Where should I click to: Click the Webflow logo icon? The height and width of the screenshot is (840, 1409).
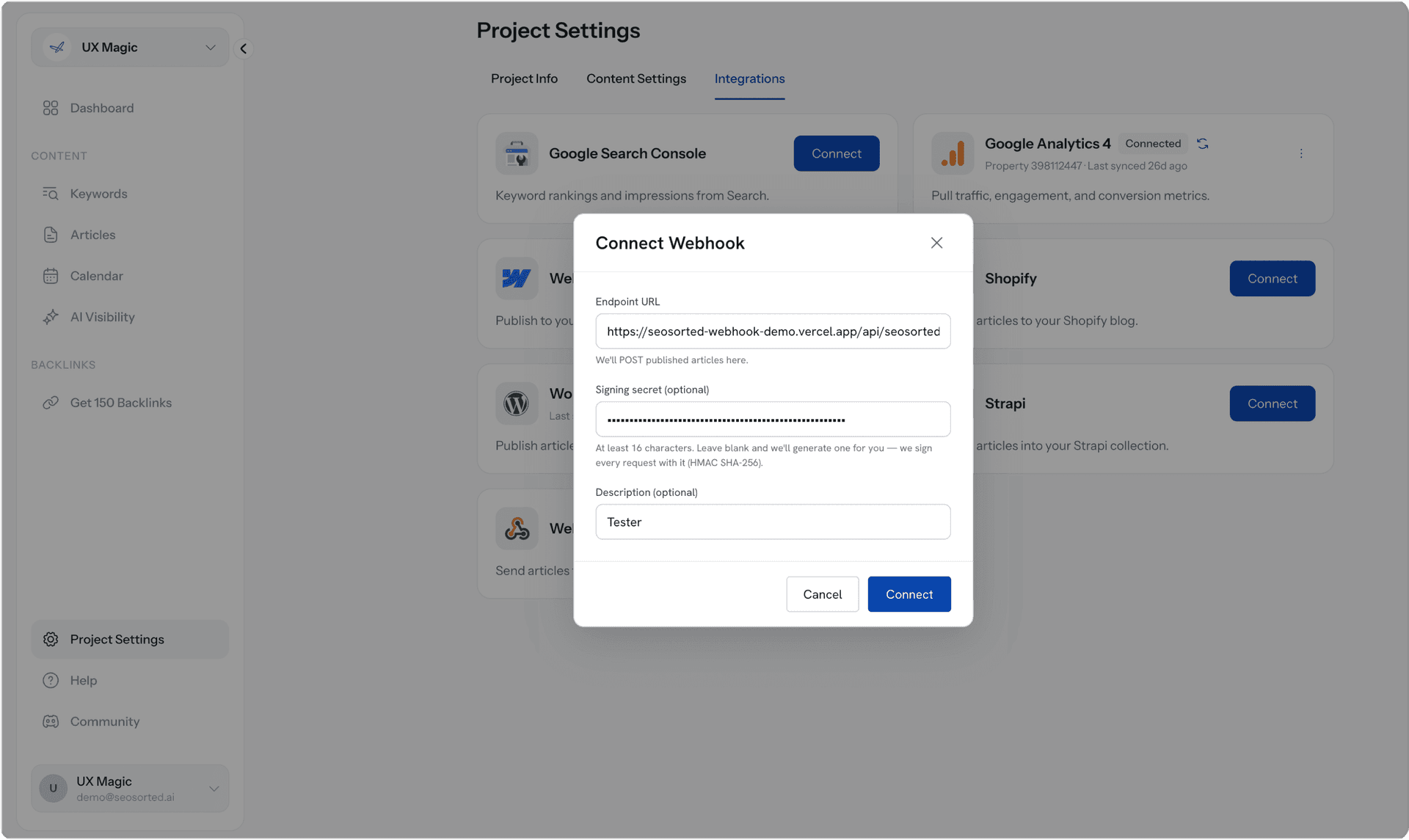(517, 278)
